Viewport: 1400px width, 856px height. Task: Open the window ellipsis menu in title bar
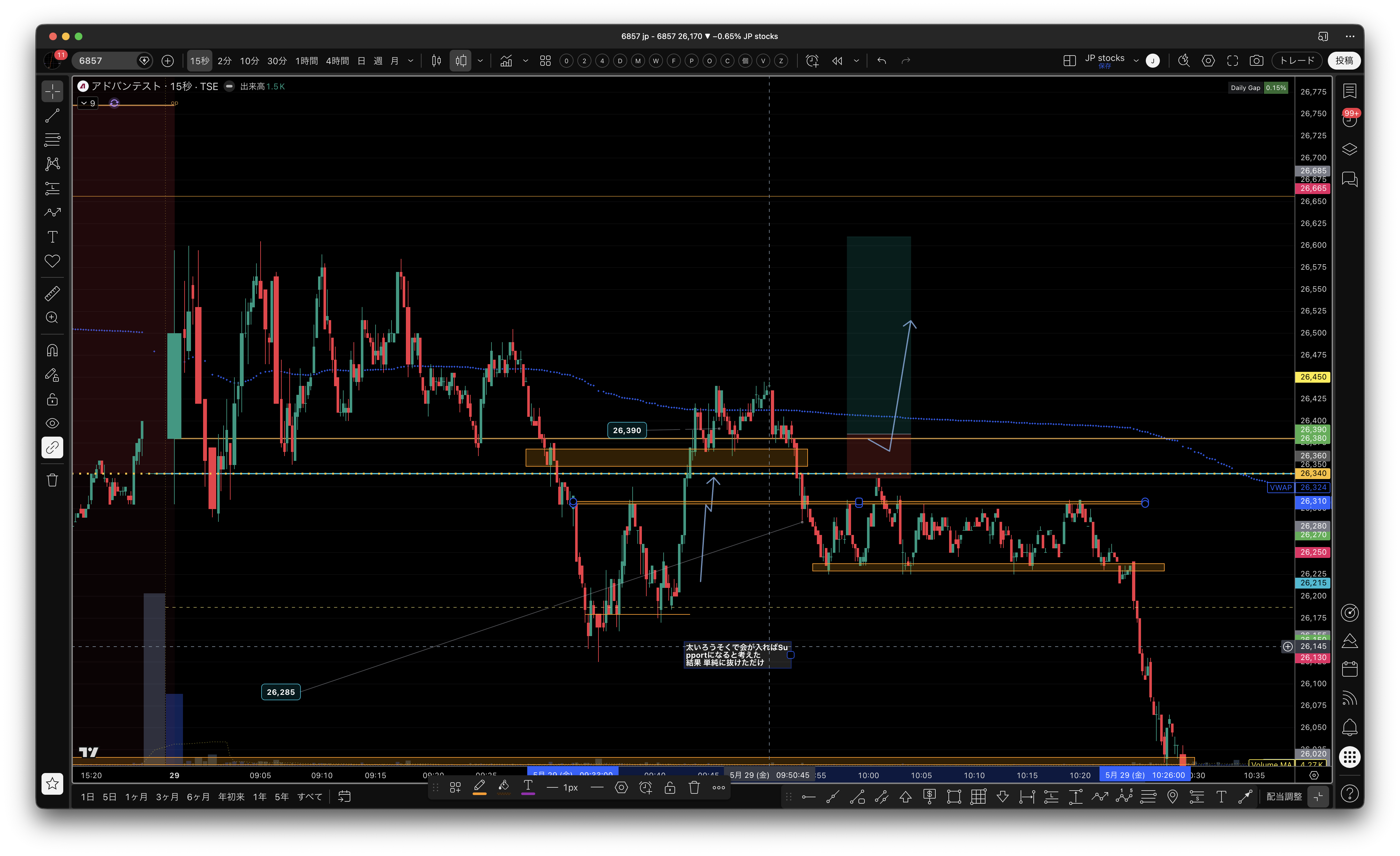(1350, 36)
